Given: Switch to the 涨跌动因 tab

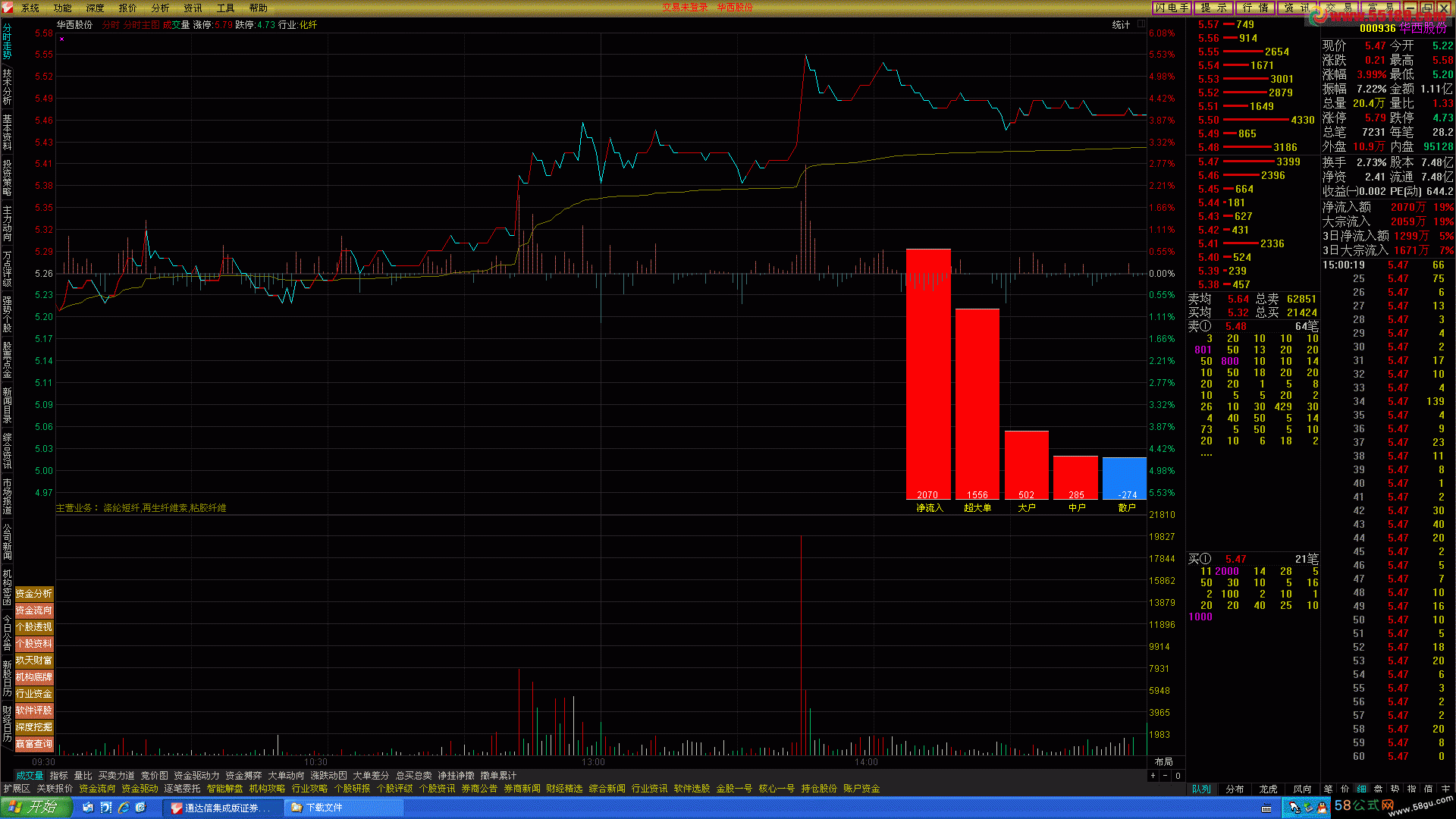Looking at the screenshot, I should [x=328, y=776].
